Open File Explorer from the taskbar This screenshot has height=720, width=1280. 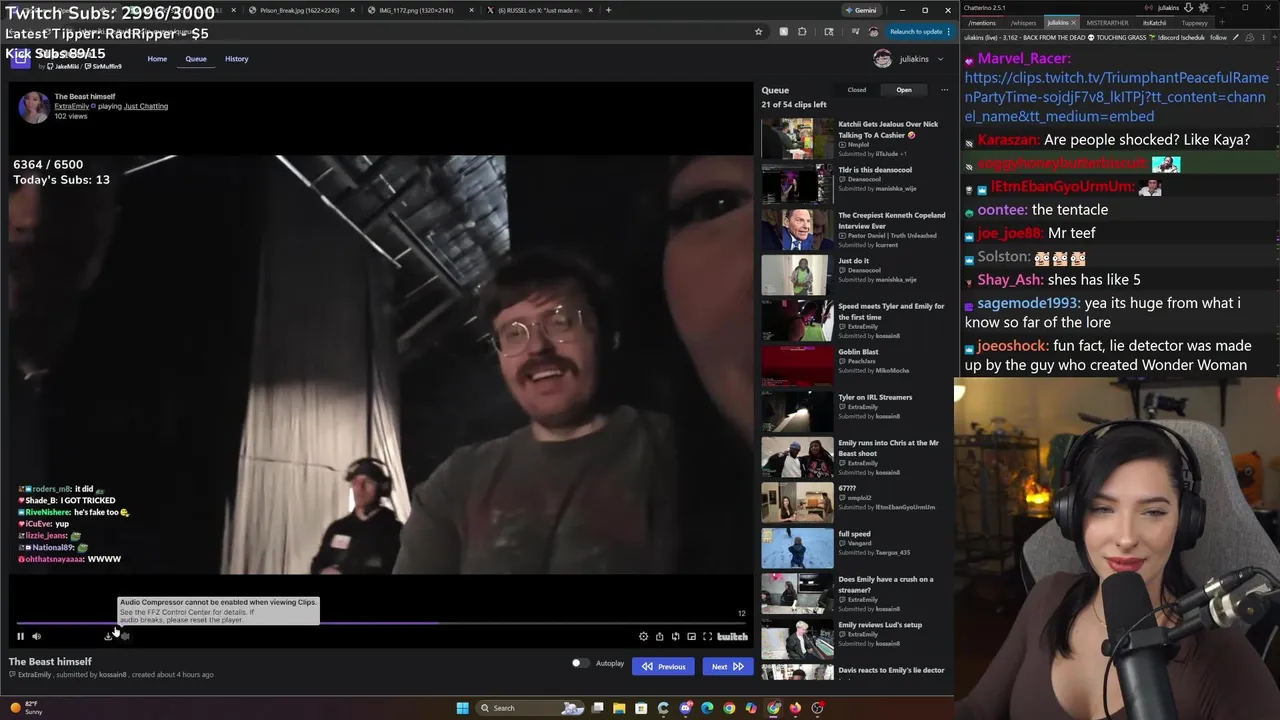tap(619, 708)
